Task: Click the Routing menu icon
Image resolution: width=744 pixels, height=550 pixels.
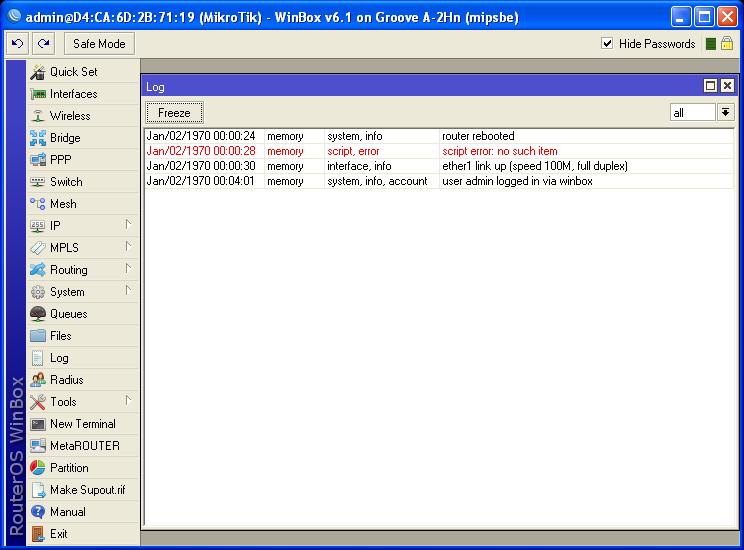Action: [38, 270]
